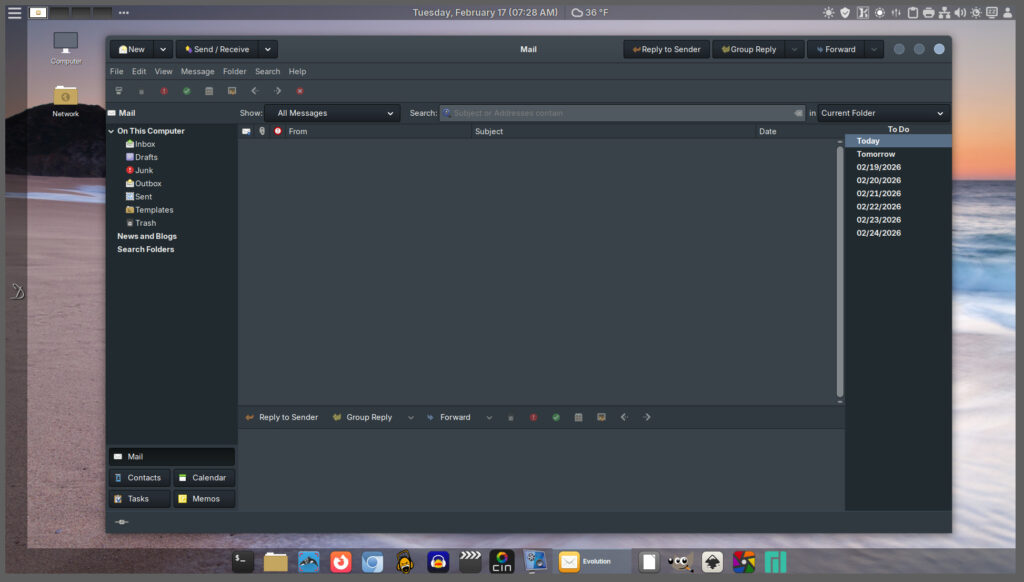Image resolution: width=1024 pixels, height=582 pixels.
Task: Sort by the attachment paperclip column
Action: point(262,131)
